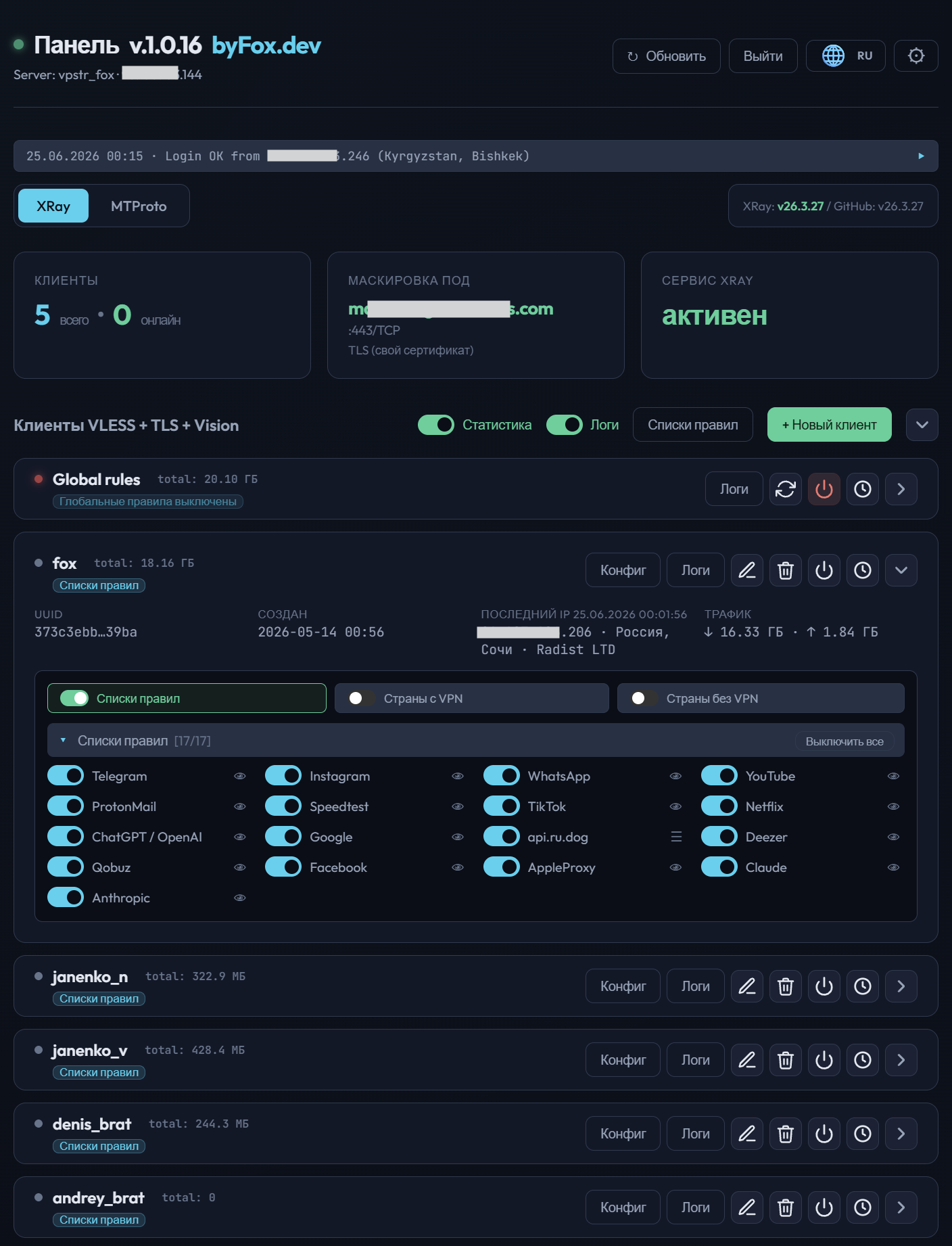Open the clock icon for janenko_n
Image resolution: width=952 pixels, height=1246 pixels.
coord(862,986)
